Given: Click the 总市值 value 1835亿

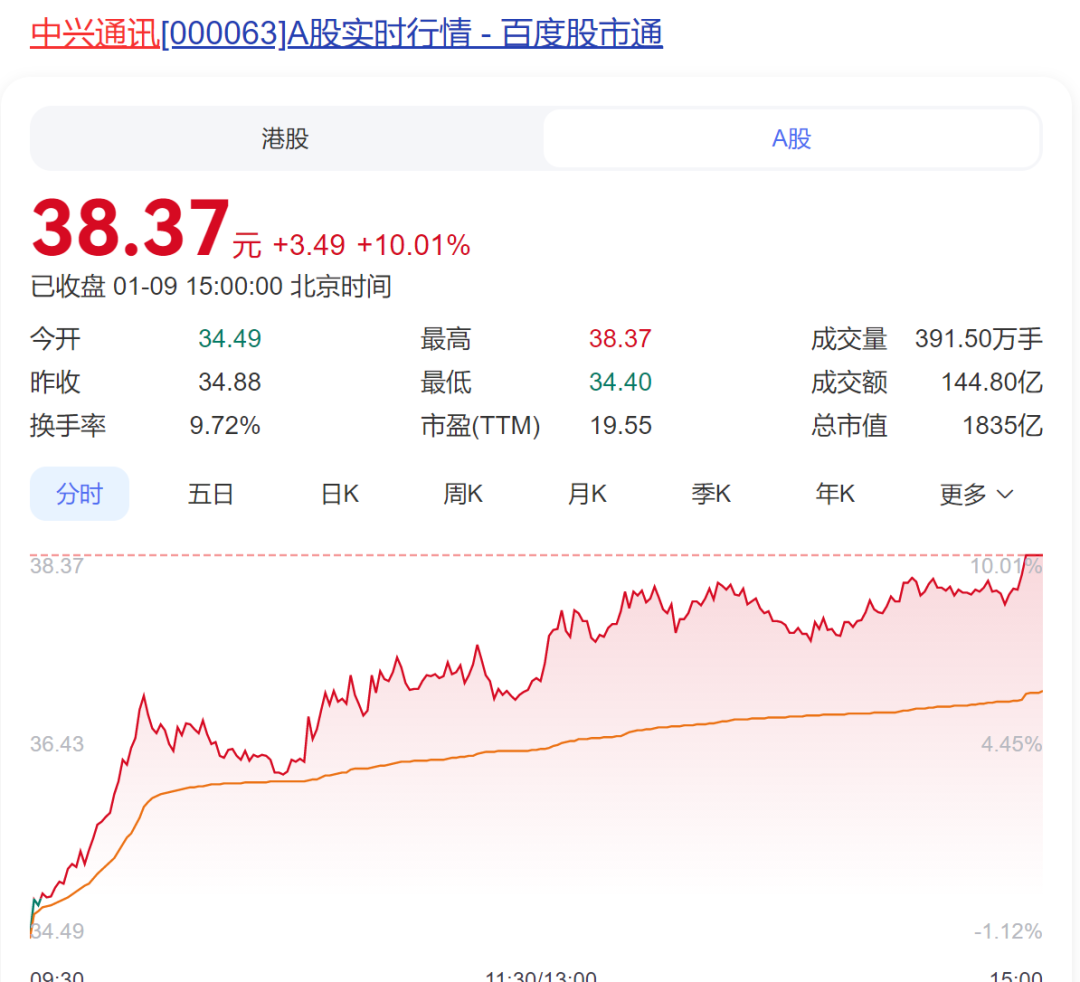Looking at the screenshot, I should click(1002, 426).
